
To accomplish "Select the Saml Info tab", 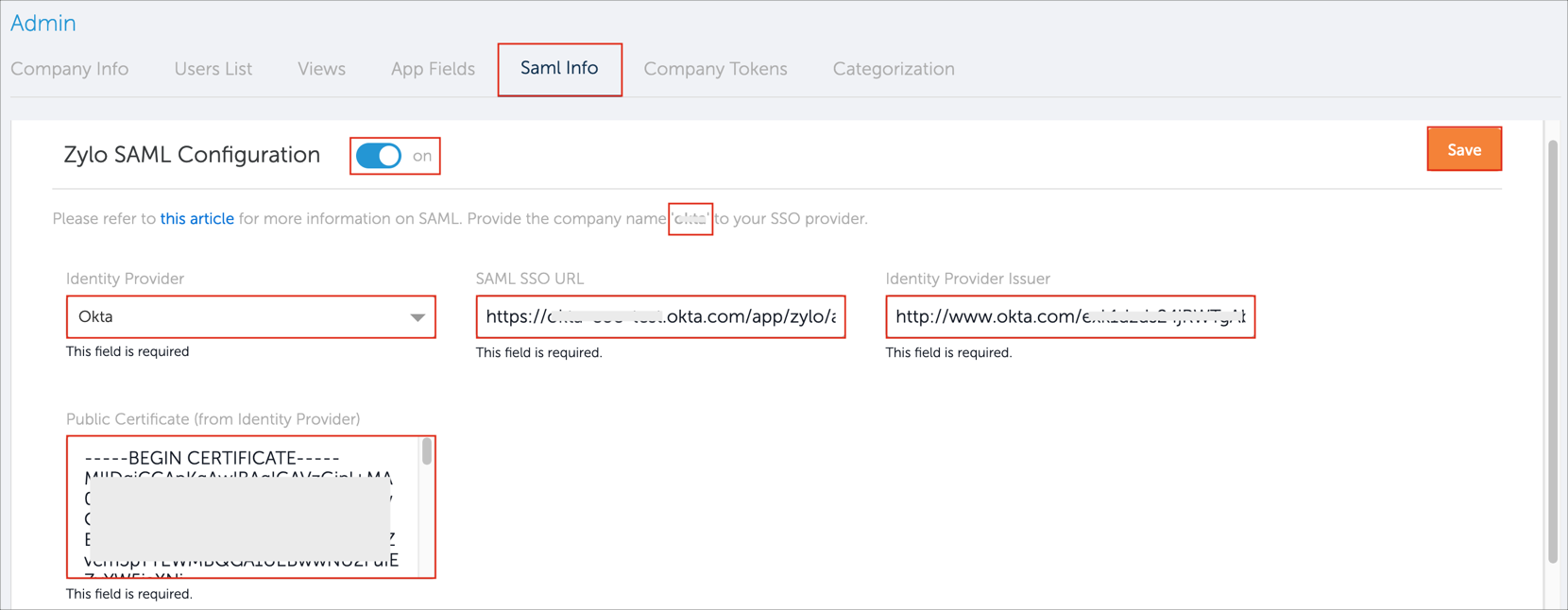I will pos(559,69).
